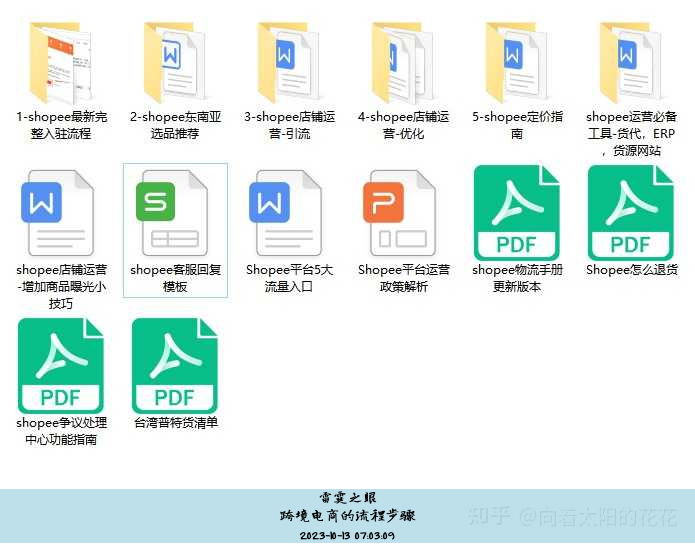695x544 pixels.
Task: Click the label 4-shopee店铺运营-优化
Action: (x=403, y=125)
